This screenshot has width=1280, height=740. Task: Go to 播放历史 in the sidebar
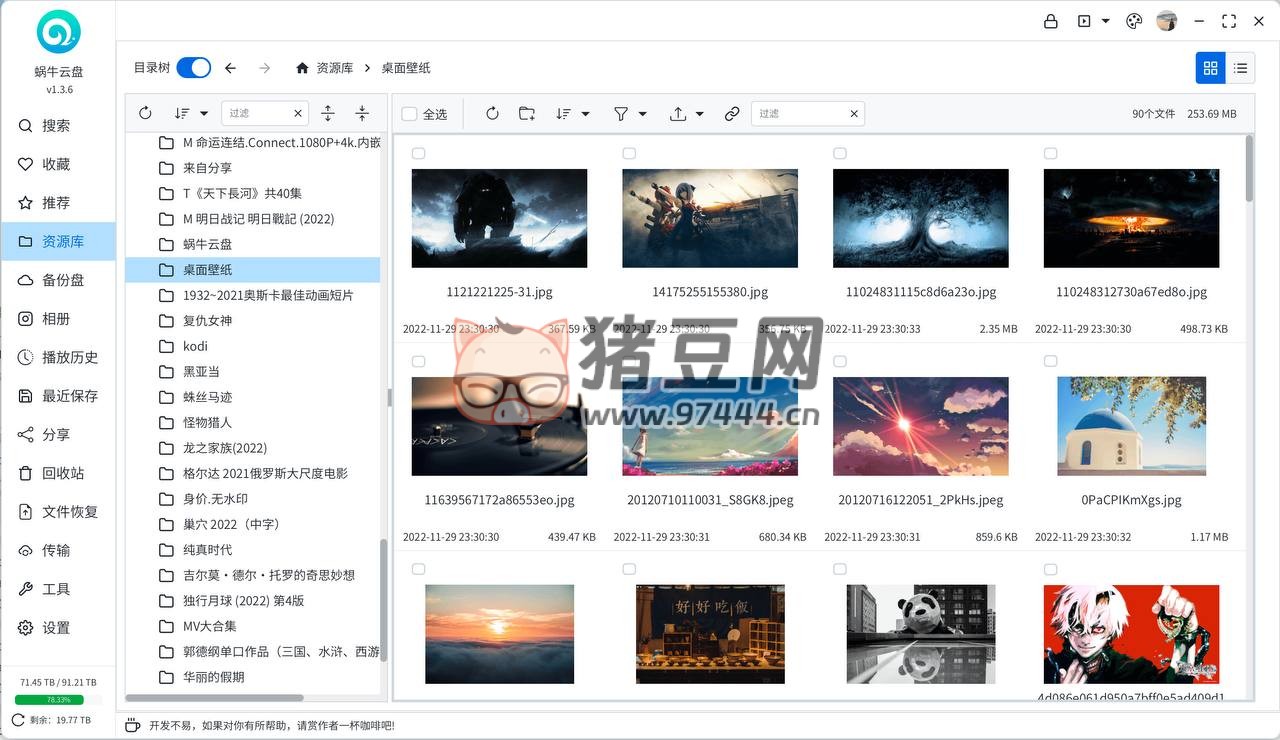click(x=69, y=357)
